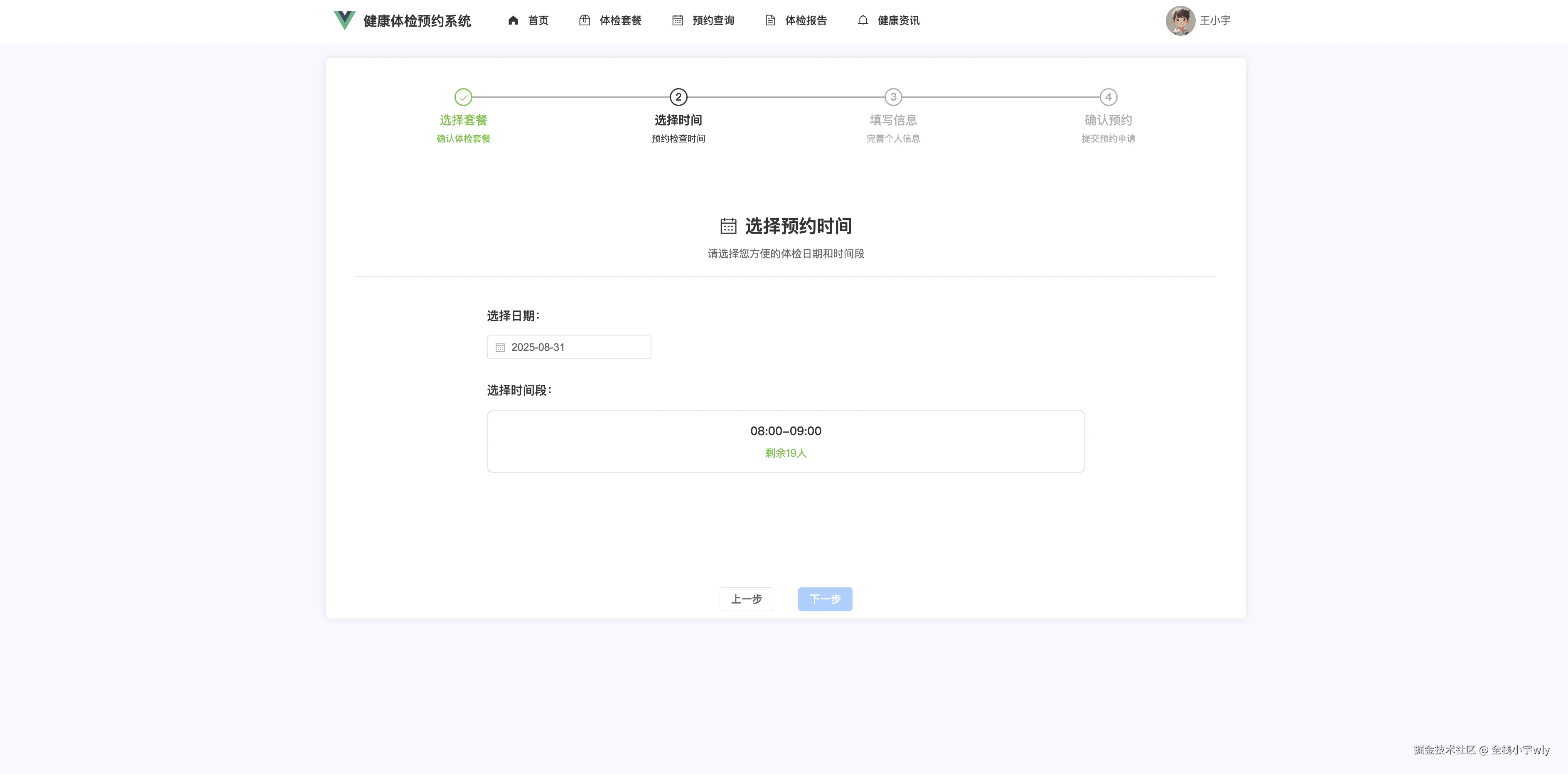The height and width of the screenshot is (774, 1568).
Task: Open the 体检套餐 menu item
Action: tap(620, 20)
